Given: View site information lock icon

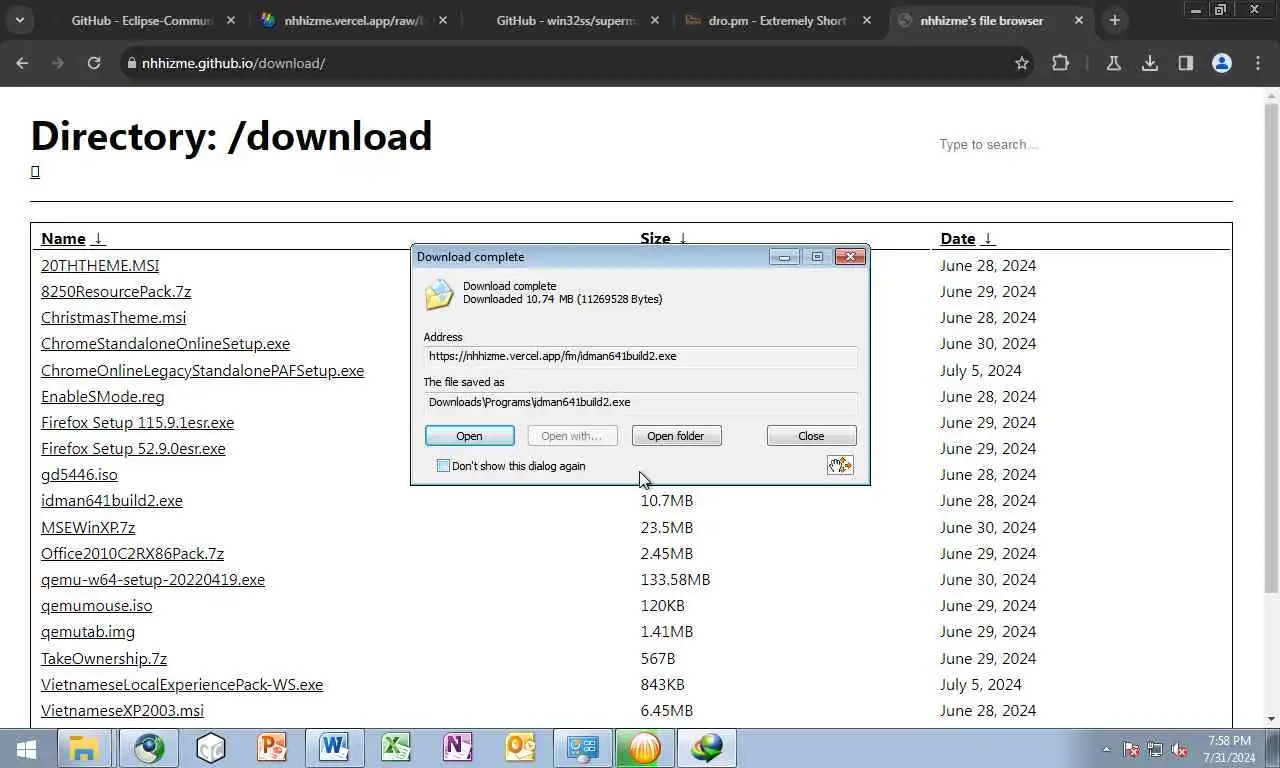Looking at the screenshot, I should [131, 63].
